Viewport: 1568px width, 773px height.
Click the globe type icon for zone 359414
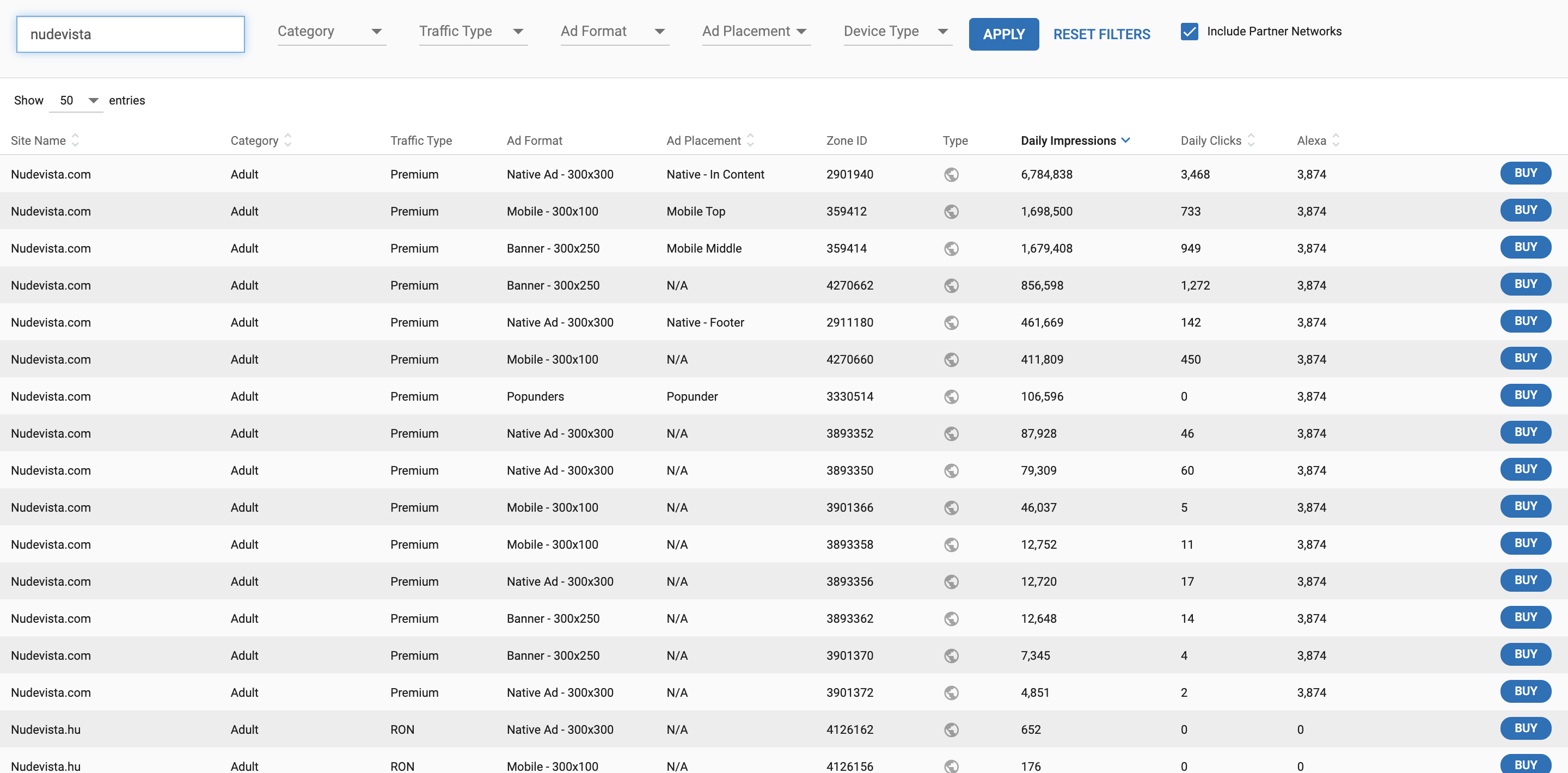coord(951,249)
